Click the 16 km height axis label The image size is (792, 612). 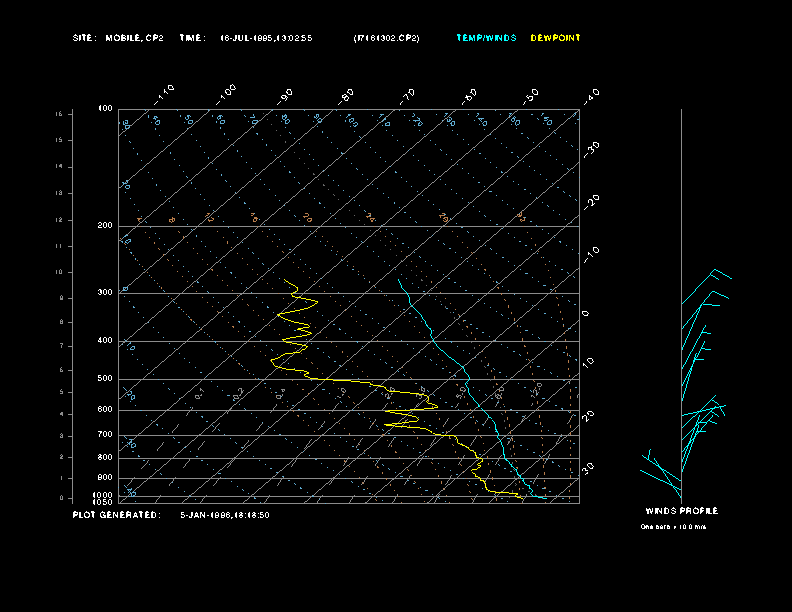click(x=59, y=114)
